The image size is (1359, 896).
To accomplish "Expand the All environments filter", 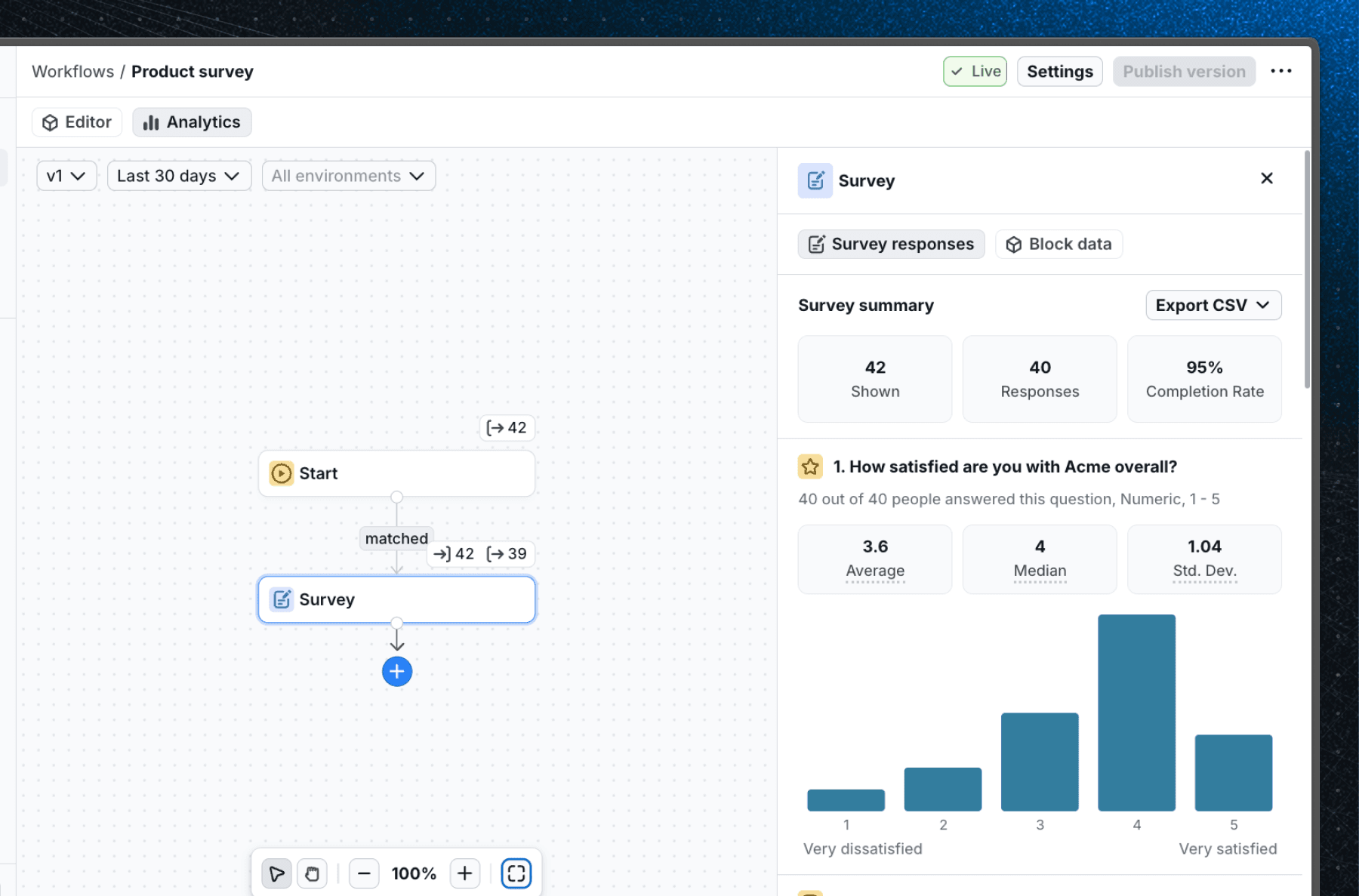I will 347,175.
